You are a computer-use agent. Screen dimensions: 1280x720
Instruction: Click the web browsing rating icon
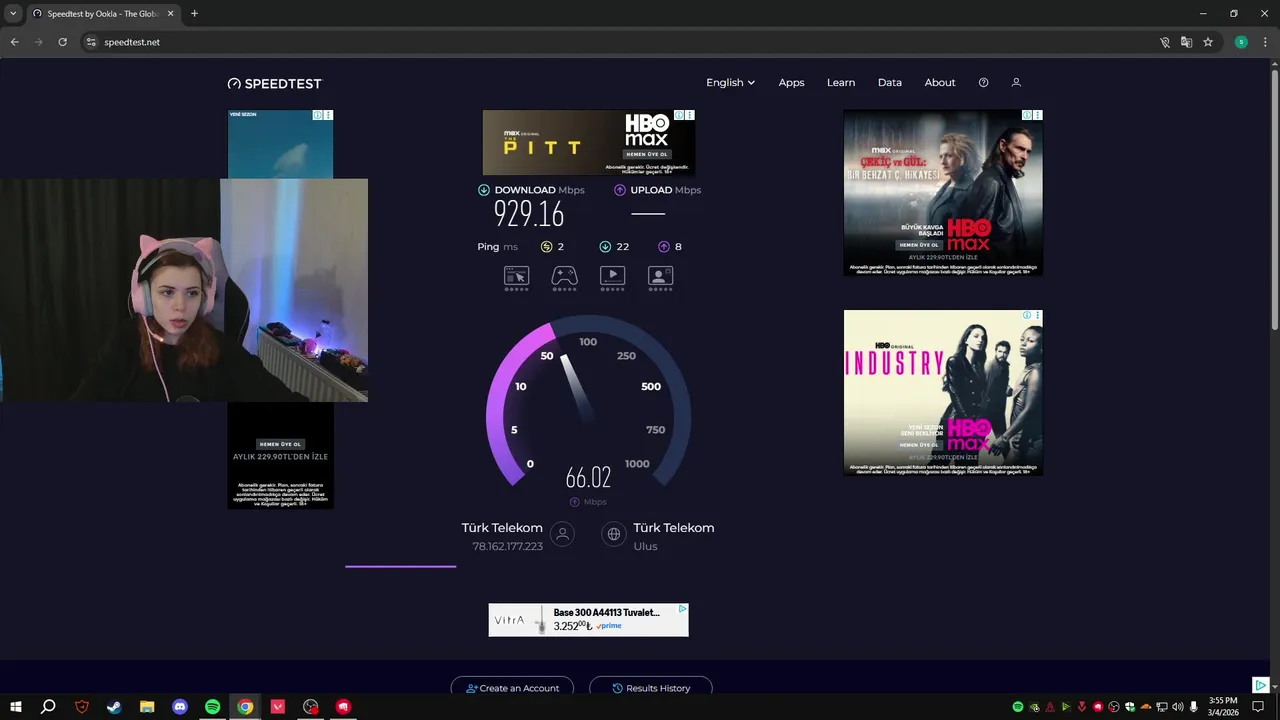coord(516,276)
